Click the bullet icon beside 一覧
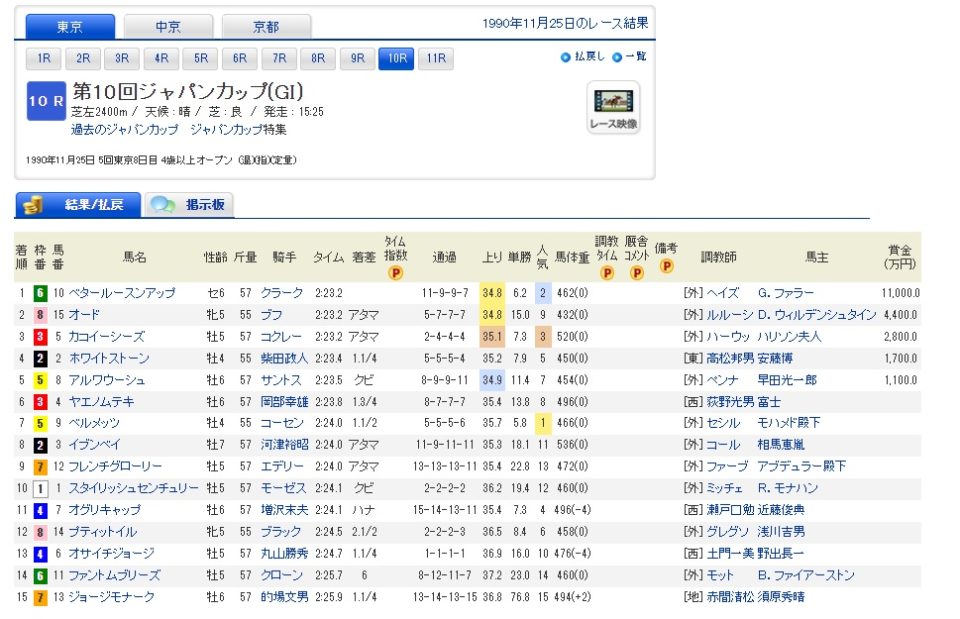960x619 pixels. (617, 57)
